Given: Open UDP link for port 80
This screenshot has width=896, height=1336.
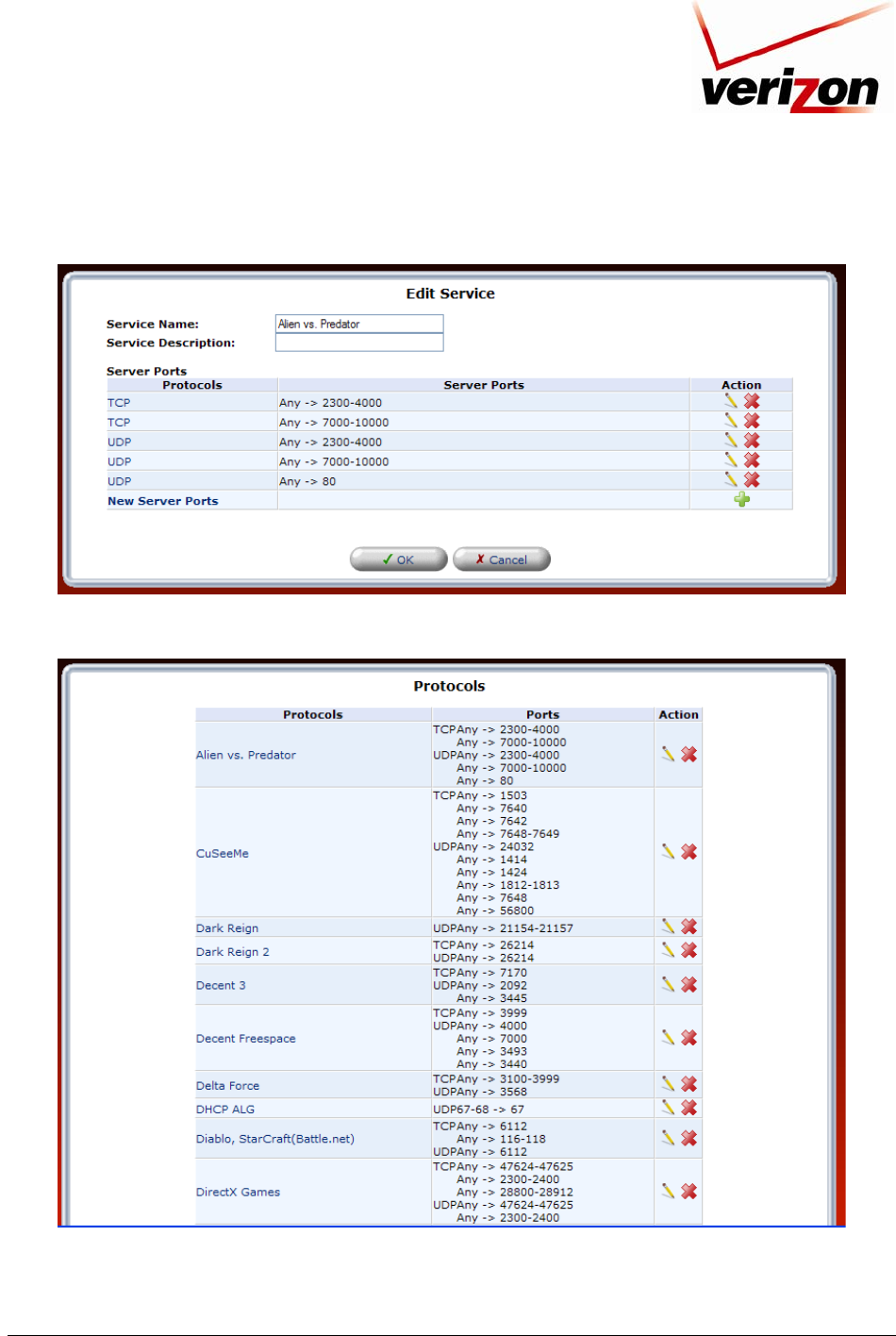Looking at the screenshot, I should pos(119,482).
